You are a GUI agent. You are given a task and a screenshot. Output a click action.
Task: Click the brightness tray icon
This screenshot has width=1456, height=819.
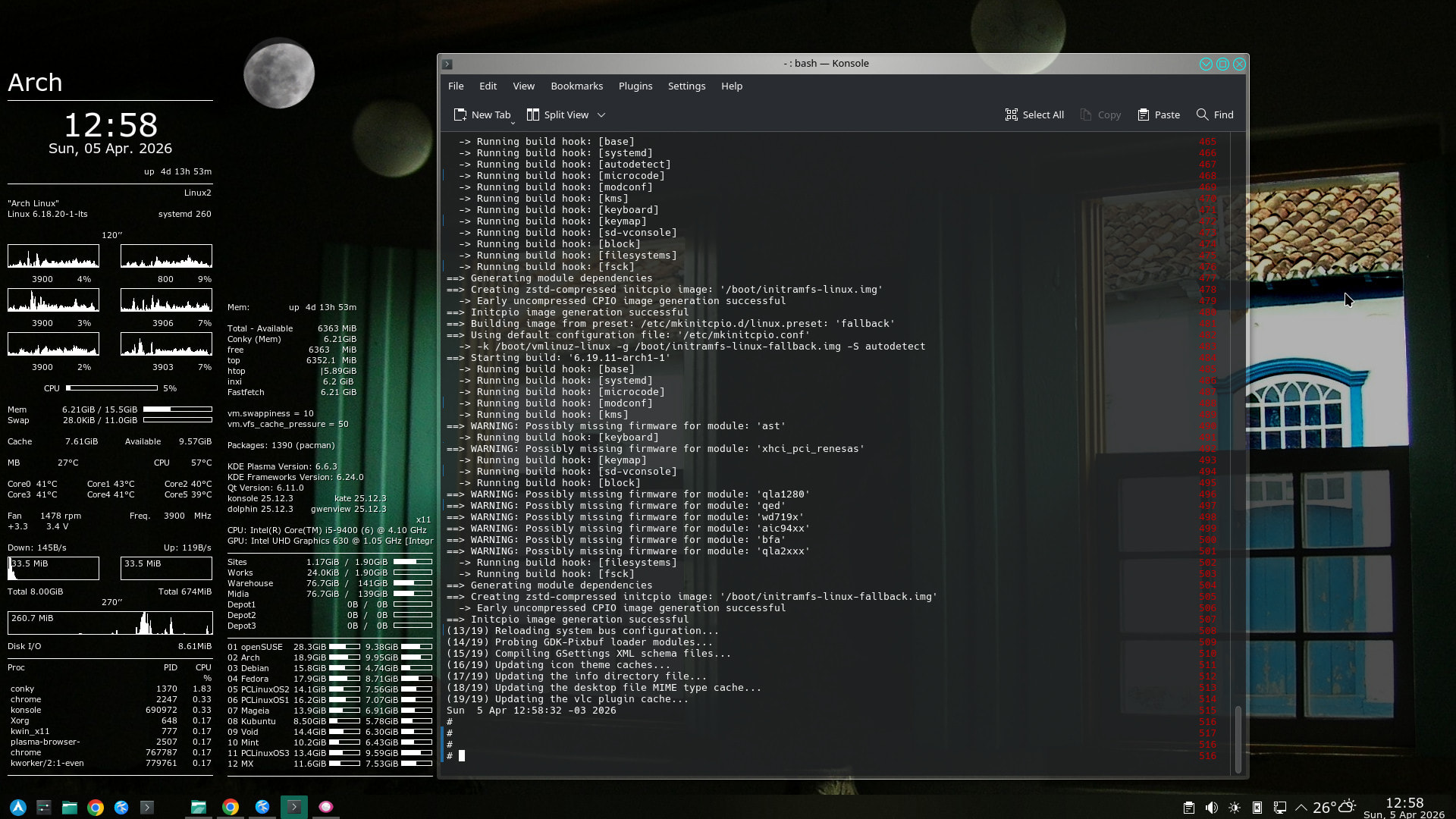(1235, 808)
